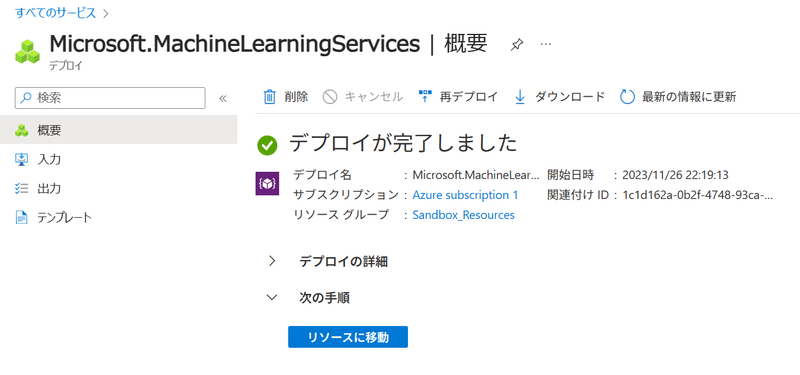Click the テンプレート document icon in the sidebar

[x=21, y=218]
